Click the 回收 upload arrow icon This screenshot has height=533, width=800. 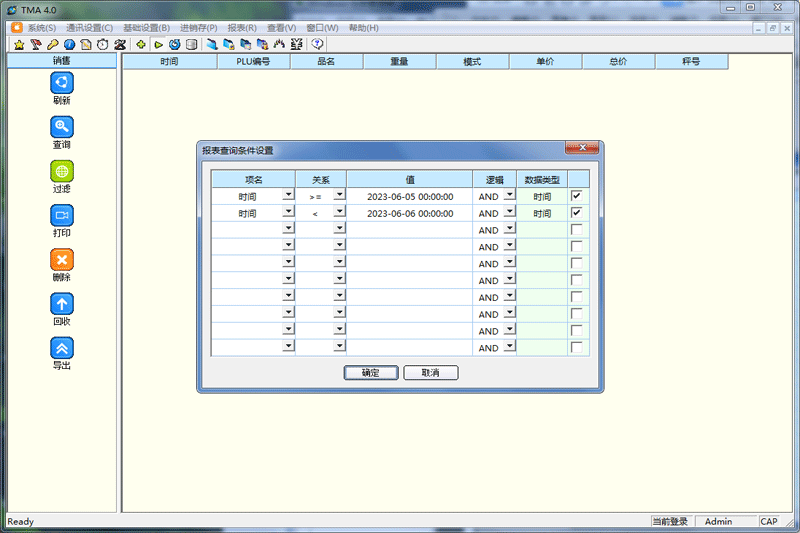click(x=62, y=303)
